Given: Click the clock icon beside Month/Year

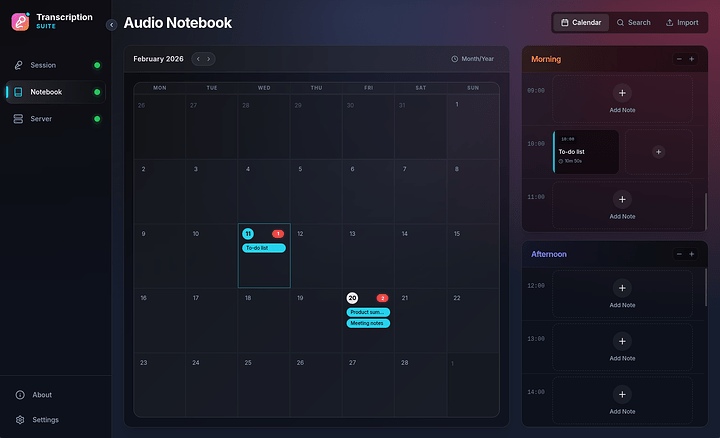Looking at the screenshot, I should coord(455,59).
